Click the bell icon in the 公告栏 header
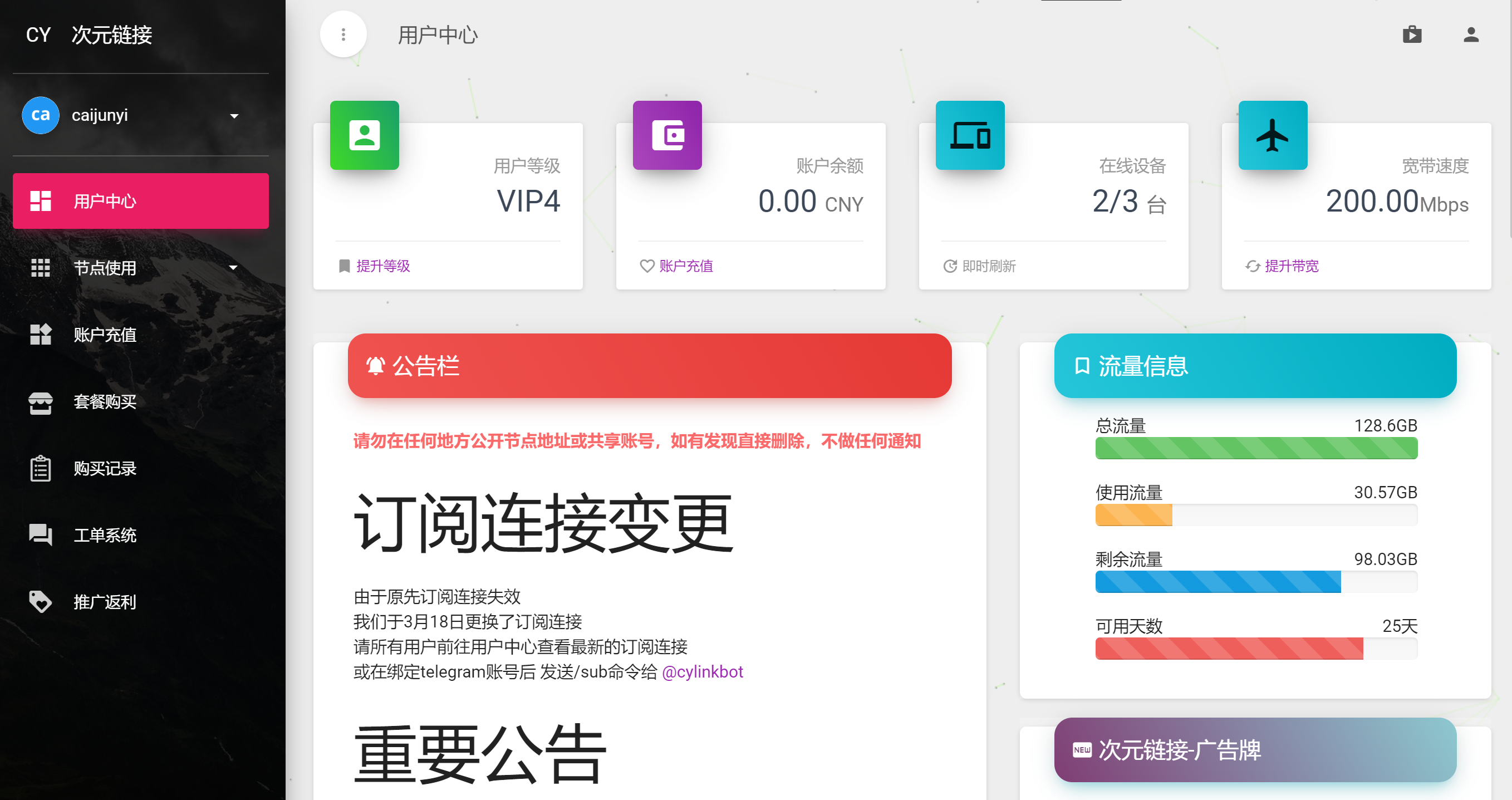 click(376, 366)
